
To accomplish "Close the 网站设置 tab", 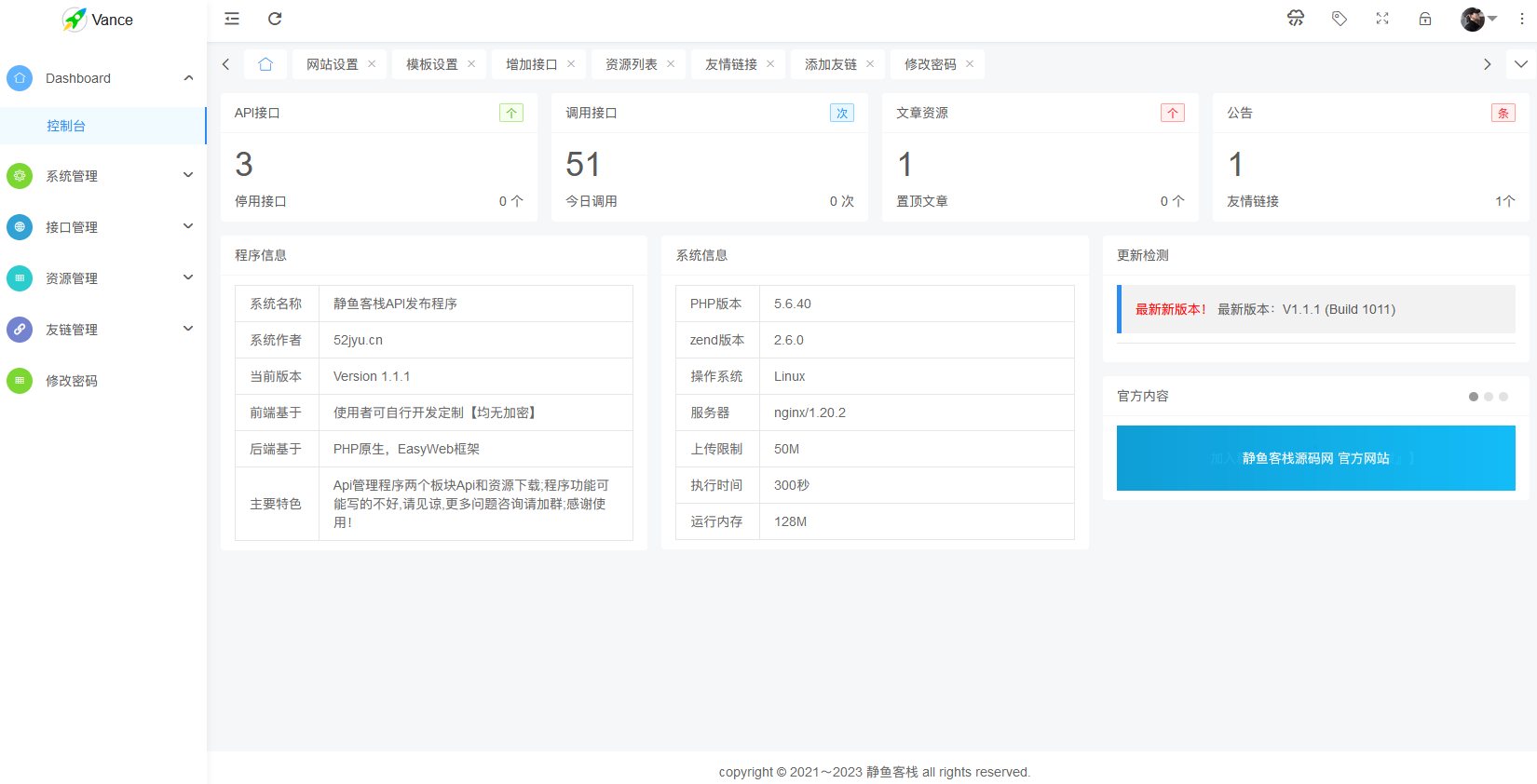I will 372,64.
